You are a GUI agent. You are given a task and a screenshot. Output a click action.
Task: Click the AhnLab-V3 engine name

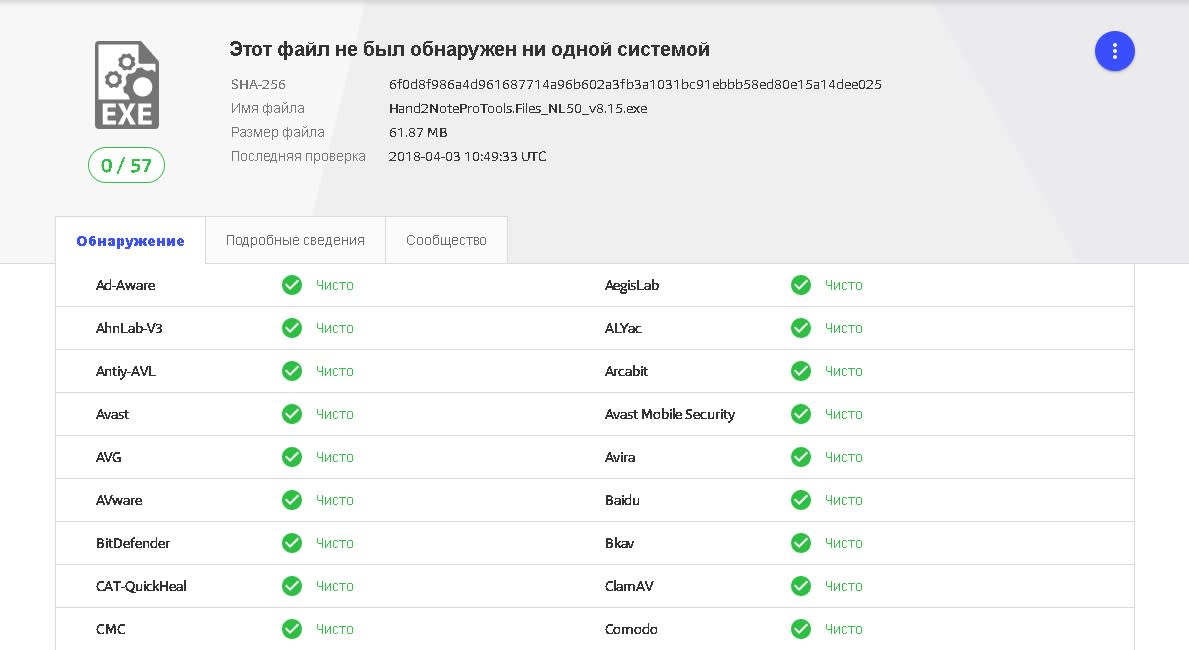point(129,328)
